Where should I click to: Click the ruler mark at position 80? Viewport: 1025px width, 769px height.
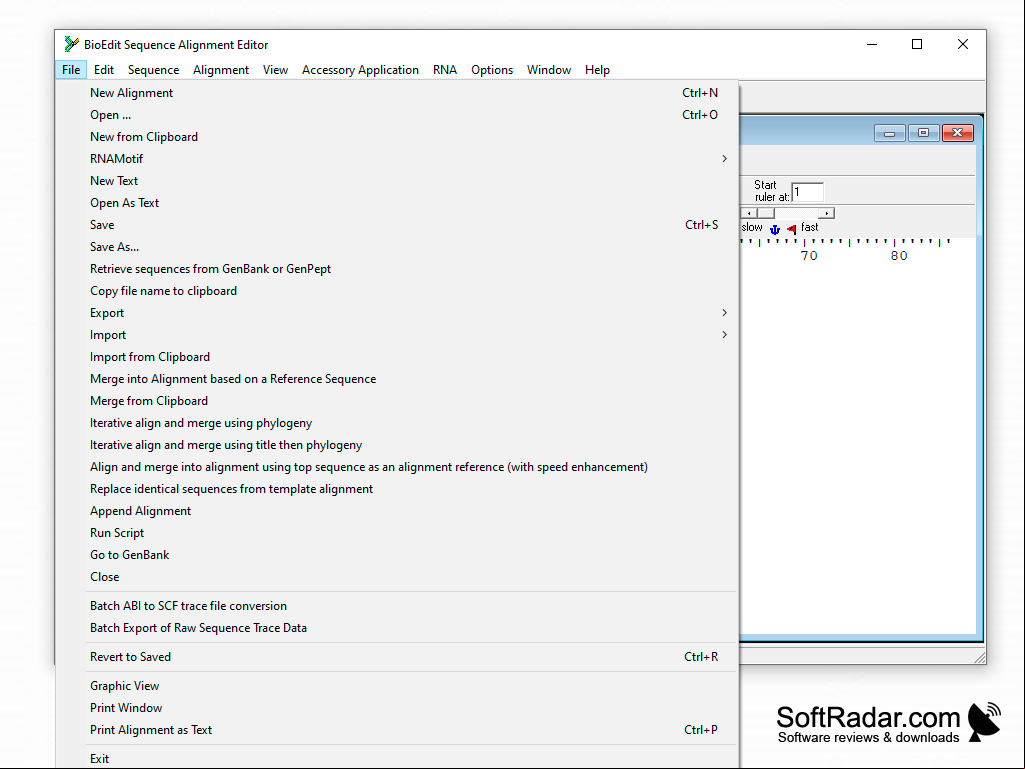click(899, 256)
